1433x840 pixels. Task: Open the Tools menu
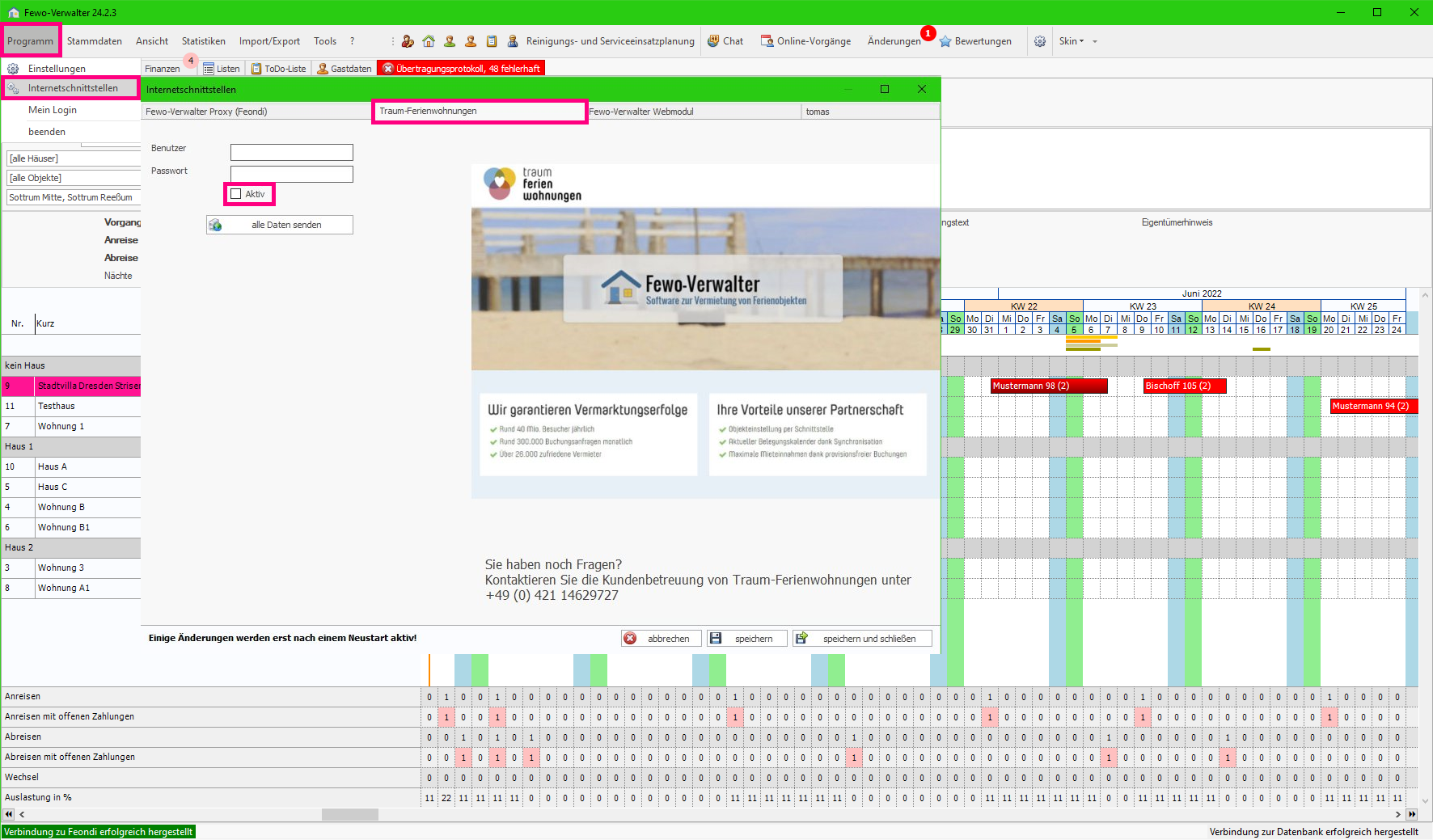point(325,41)
